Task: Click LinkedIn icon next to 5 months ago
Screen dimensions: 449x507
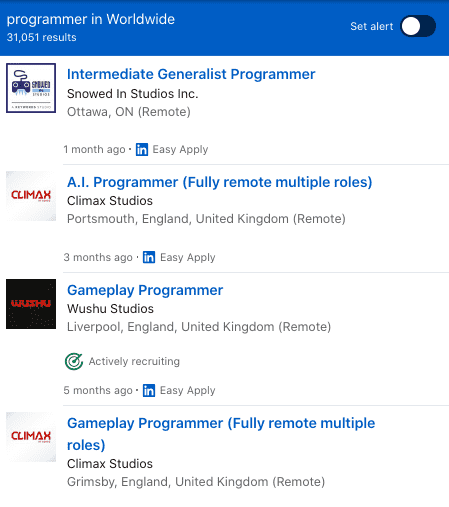Action: click(149, 390)
